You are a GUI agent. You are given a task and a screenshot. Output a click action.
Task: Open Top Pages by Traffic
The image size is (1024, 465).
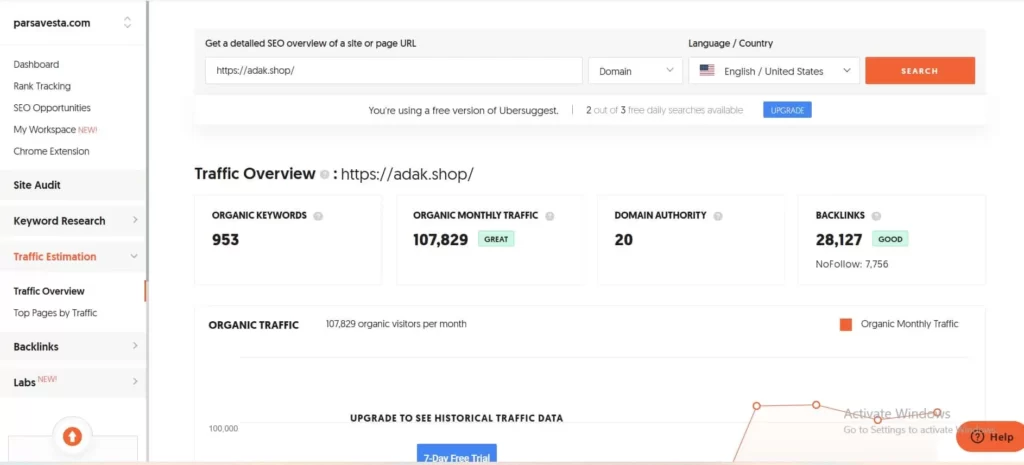(55, 313)
